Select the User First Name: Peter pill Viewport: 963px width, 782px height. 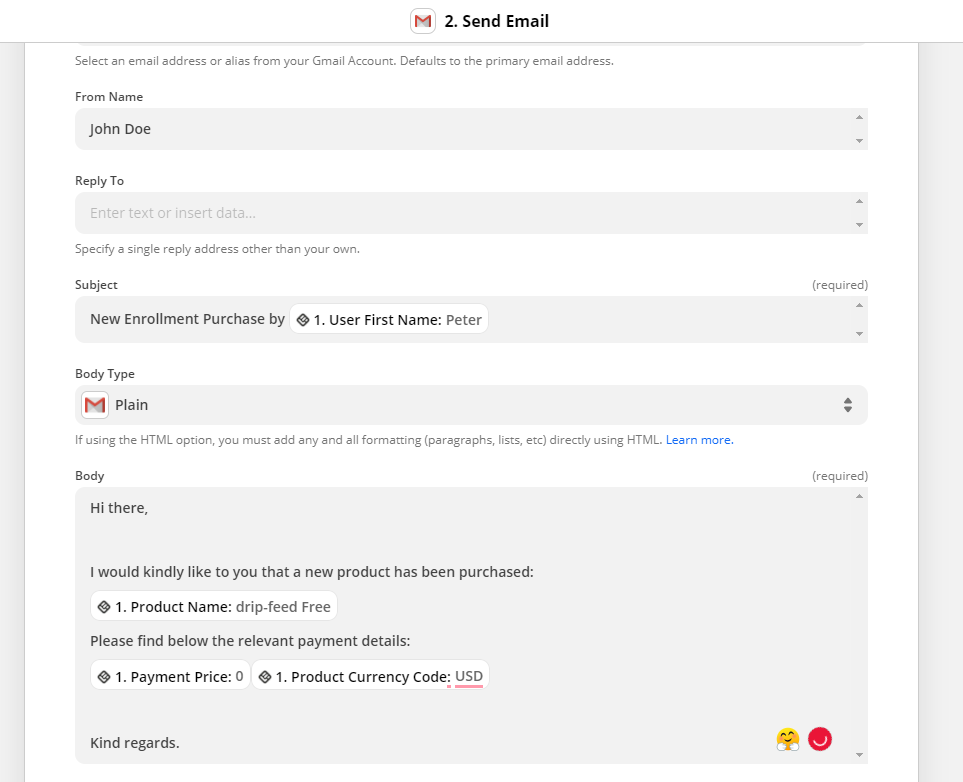389,318
